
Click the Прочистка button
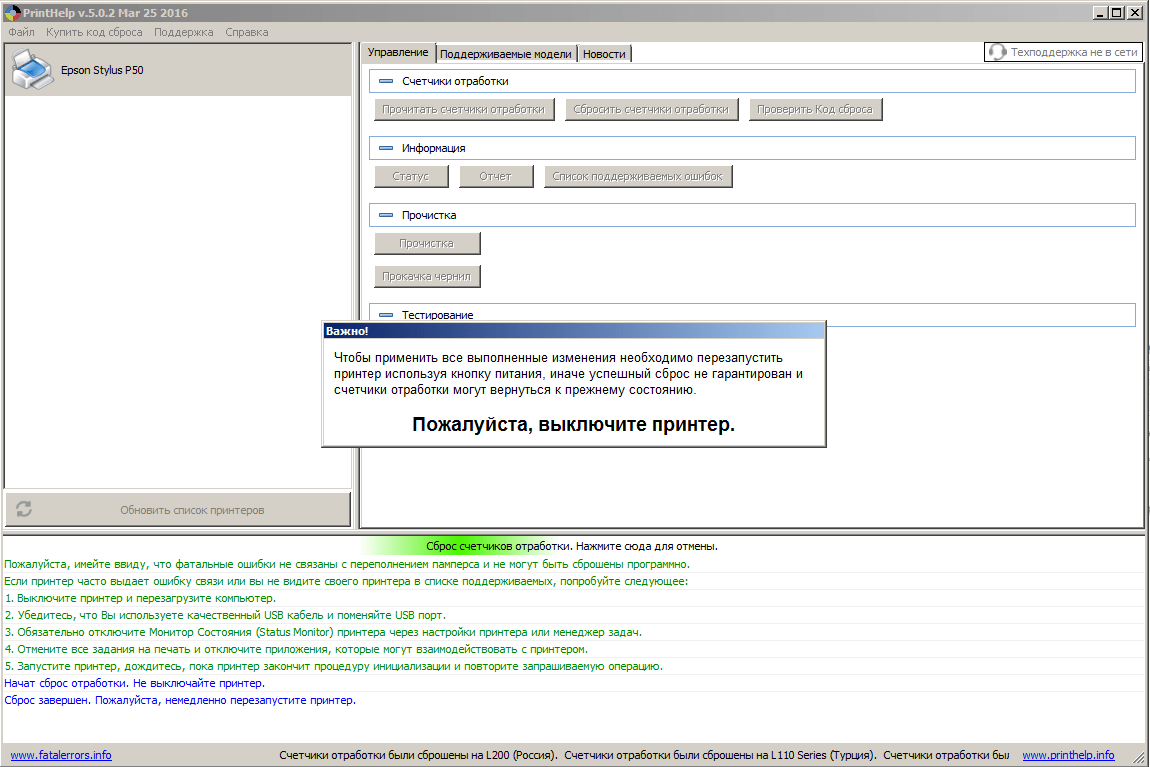point(427,243)
